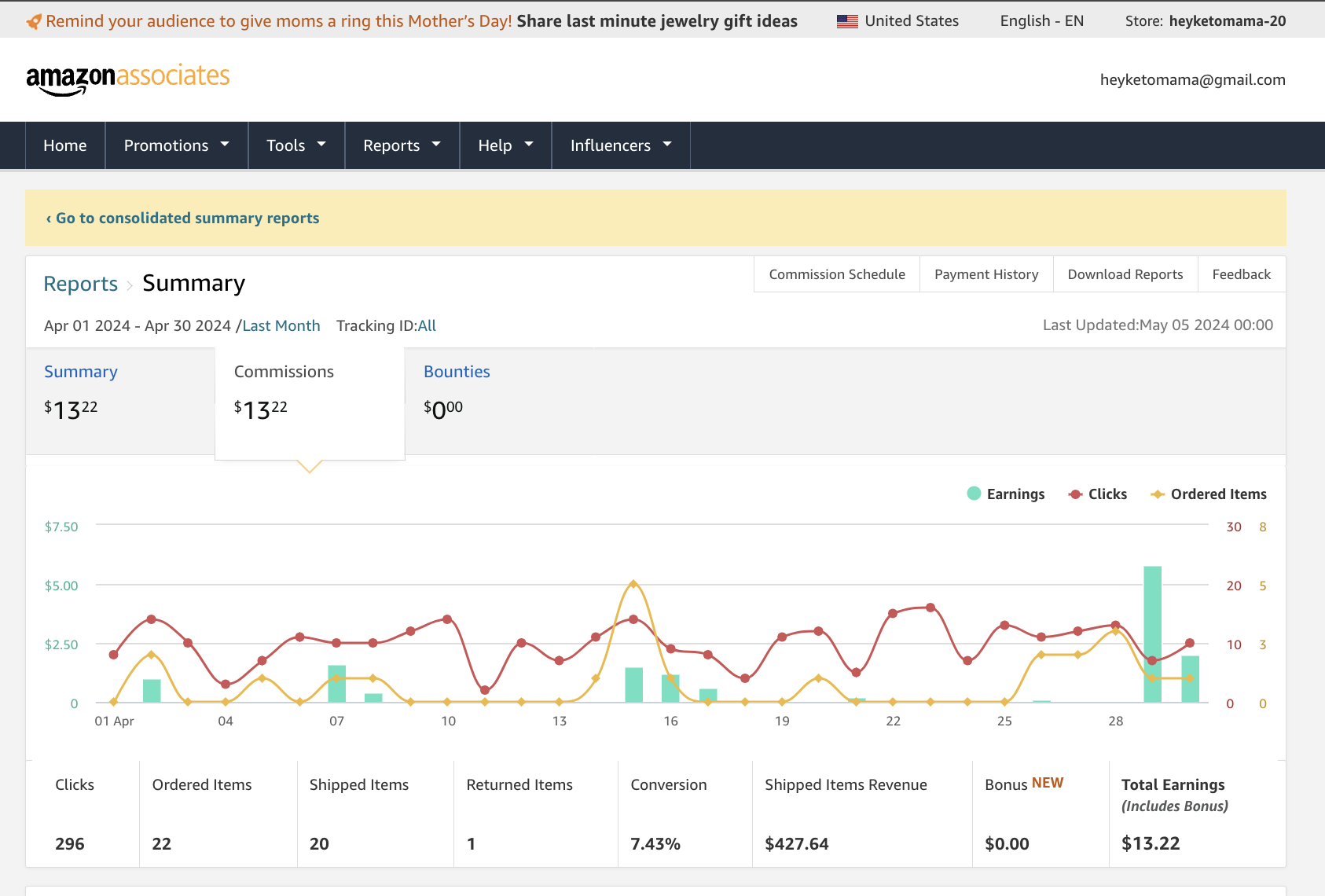Change date range via Last Month link
Screen dimensions: 1325x896
281,325
